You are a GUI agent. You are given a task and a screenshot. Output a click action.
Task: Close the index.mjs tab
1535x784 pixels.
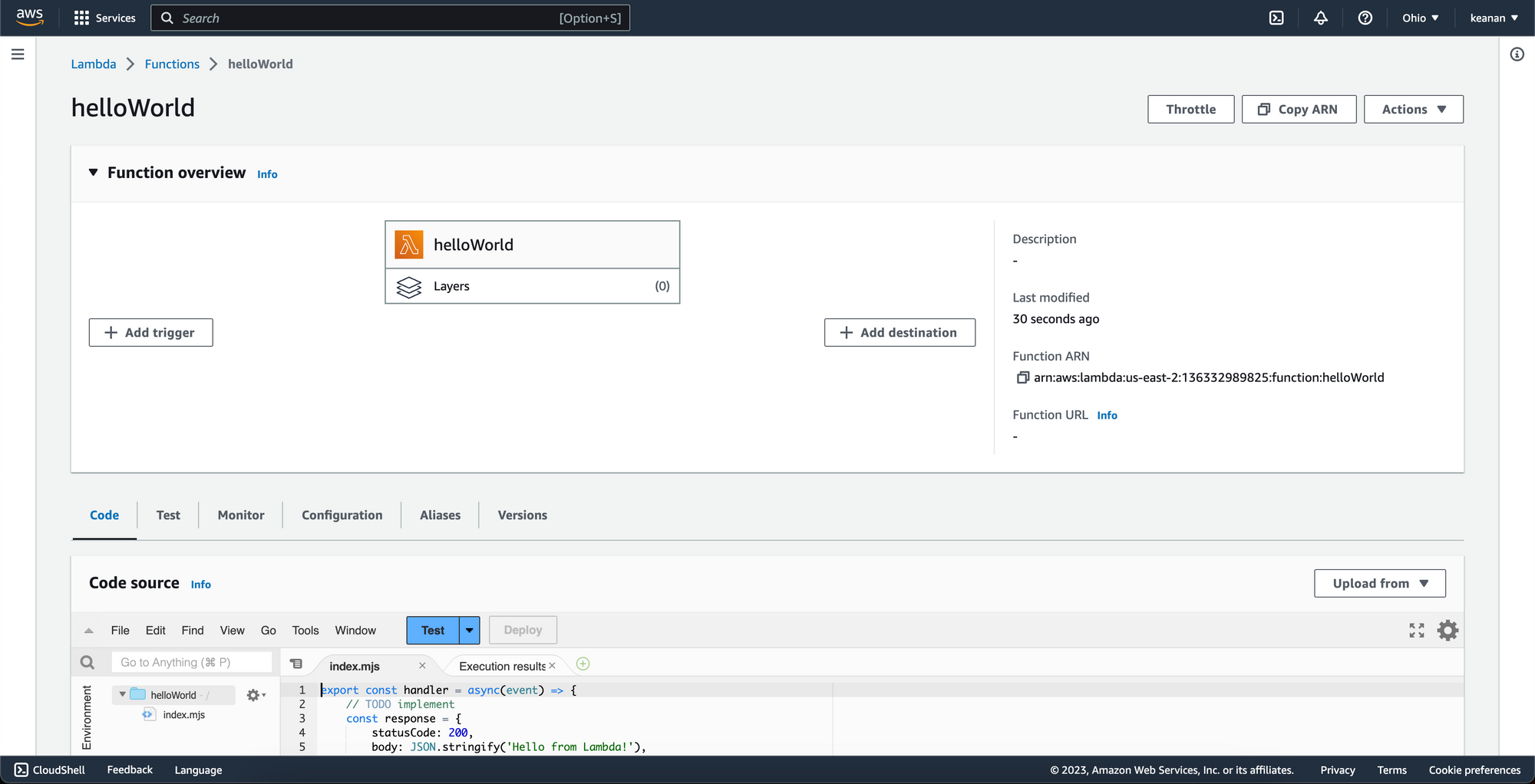click(422, 666)
